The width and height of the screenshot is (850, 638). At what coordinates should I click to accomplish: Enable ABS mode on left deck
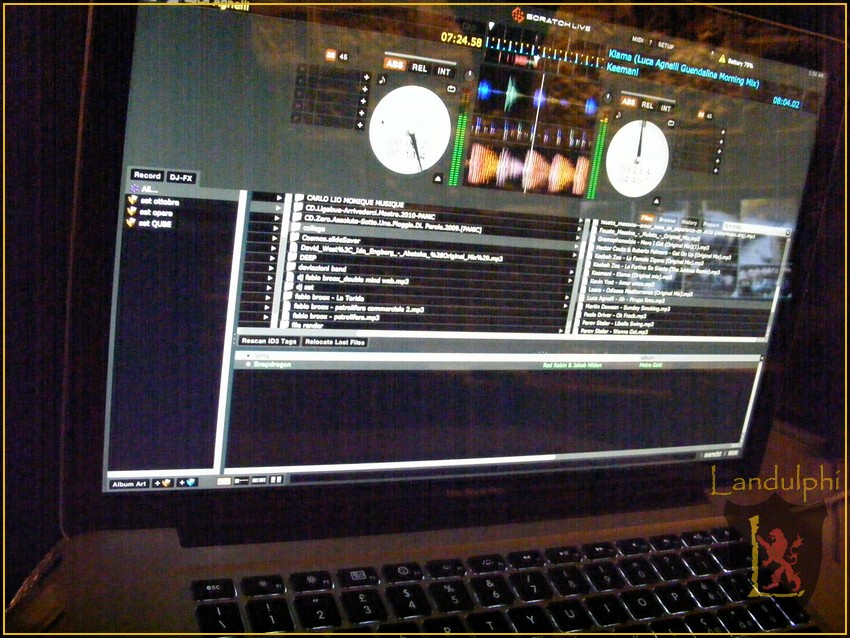(394, 65)
